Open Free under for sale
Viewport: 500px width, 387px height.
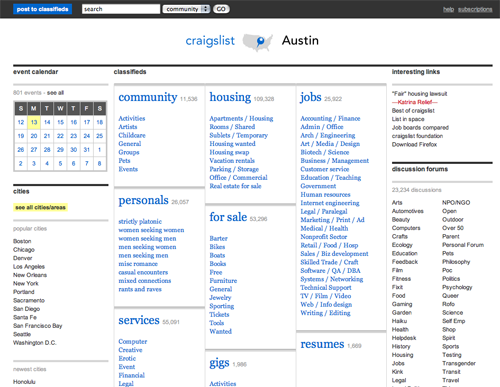(216, 272)
